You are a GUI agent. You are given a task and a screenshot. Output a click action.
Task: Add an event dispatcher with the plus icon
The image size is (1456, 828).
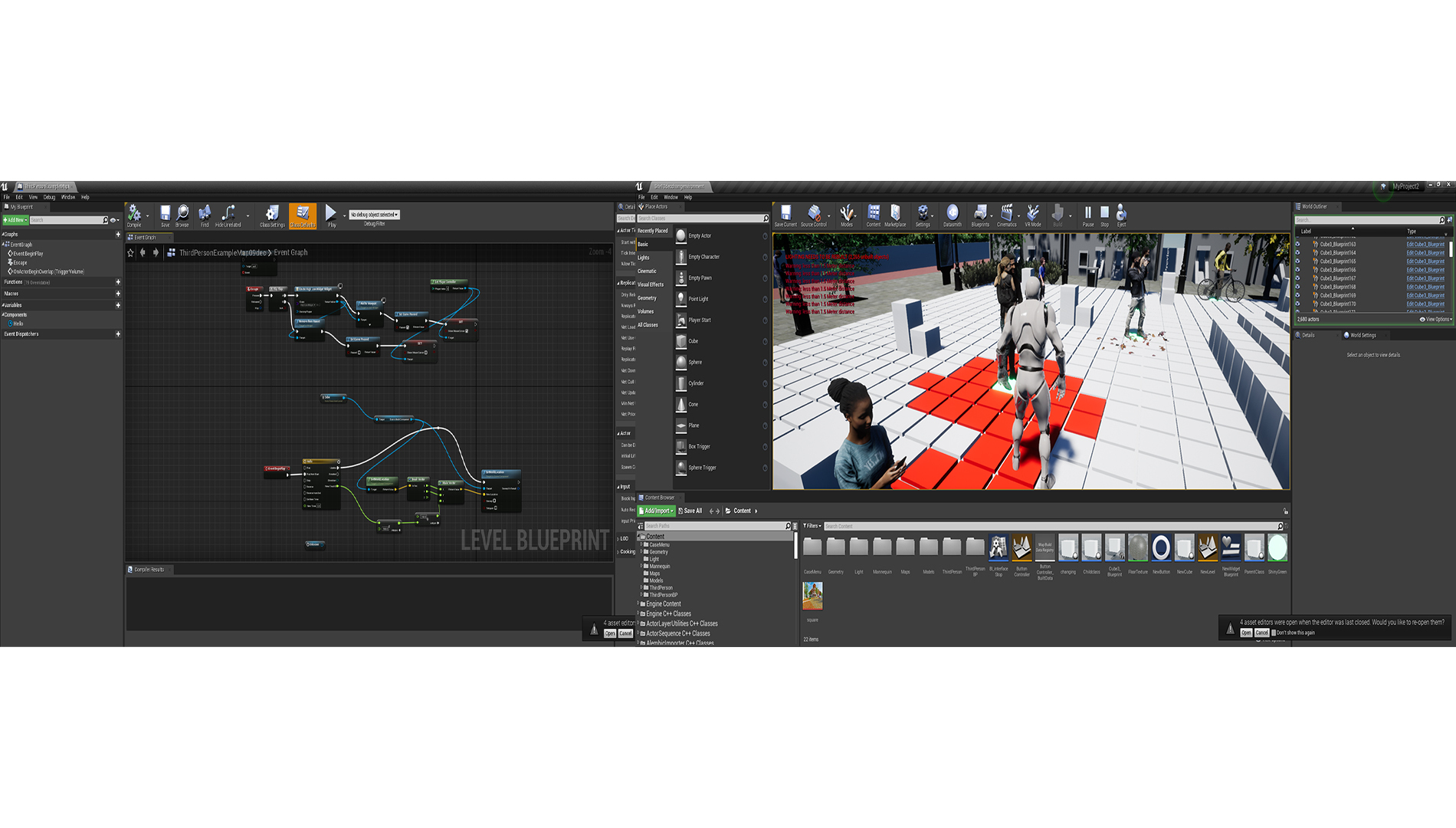[118, 334]
